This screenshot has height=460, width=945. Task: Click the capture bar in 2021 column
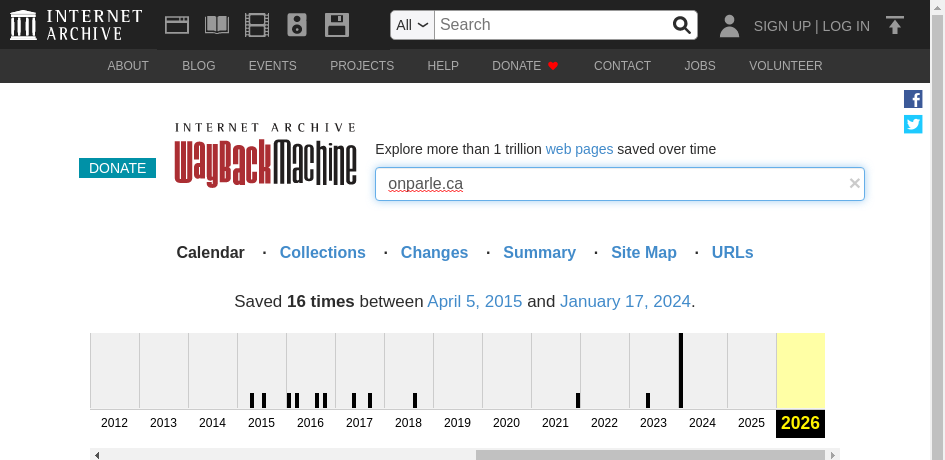(x=577, y=400)
